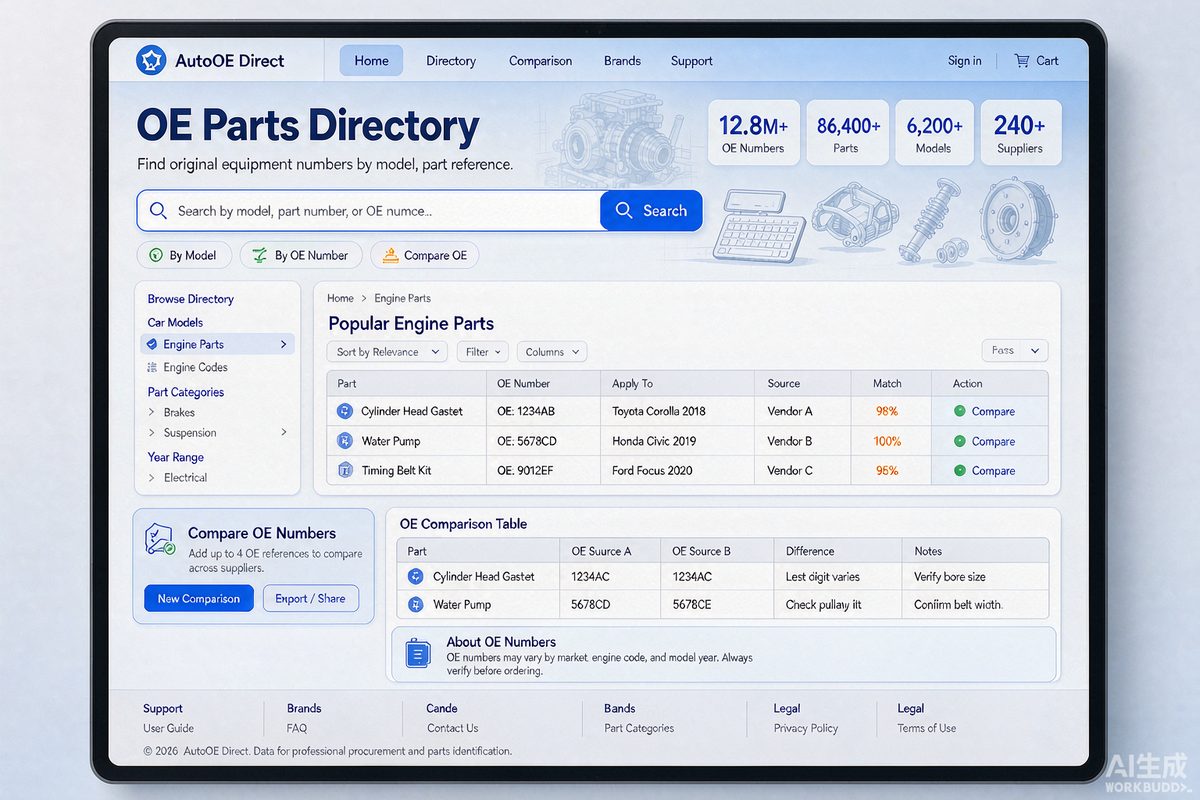This screenshot has width=1200, height=800.
Task: Open Privacy Policy in the footer
Action: click(x=806, y=728)
